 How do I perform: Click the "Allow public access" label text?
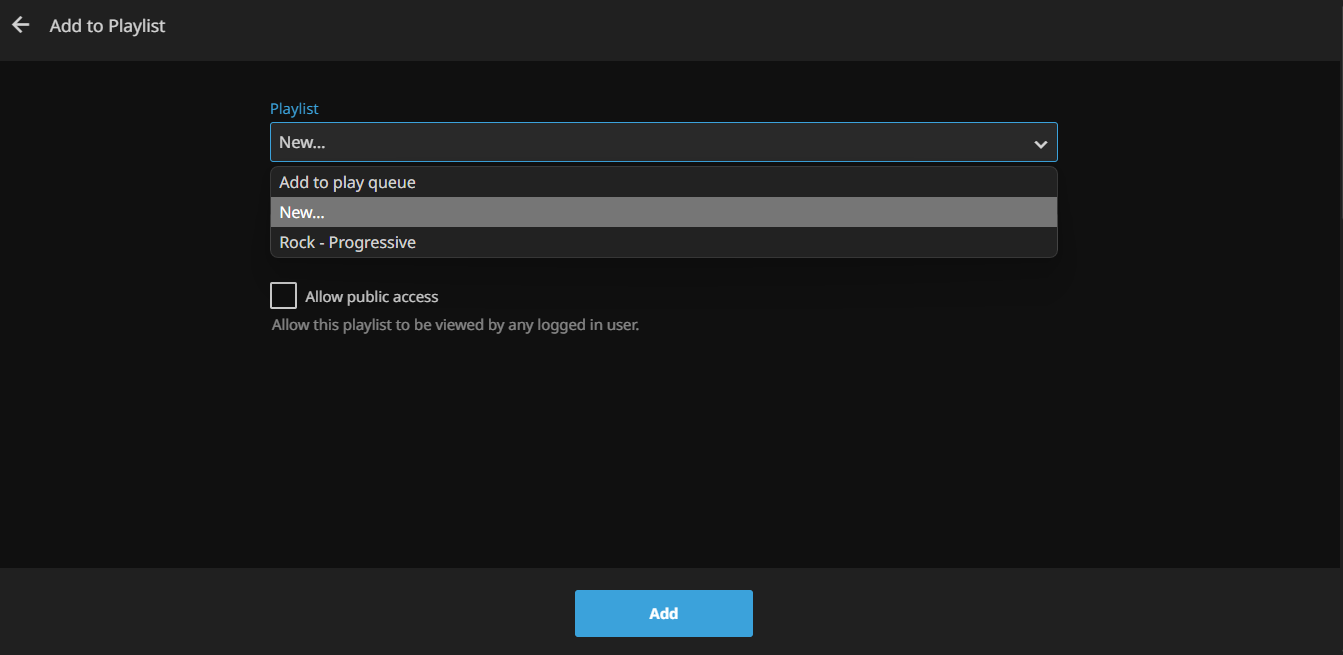coord(371,297)
